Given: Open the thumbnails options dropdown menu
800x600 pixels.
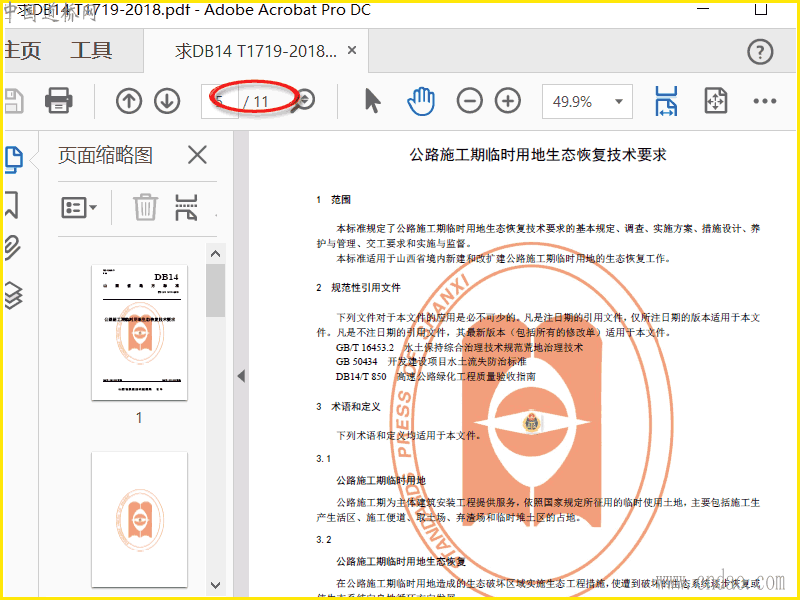Looking at the screenshot, I should click(79, 207).
